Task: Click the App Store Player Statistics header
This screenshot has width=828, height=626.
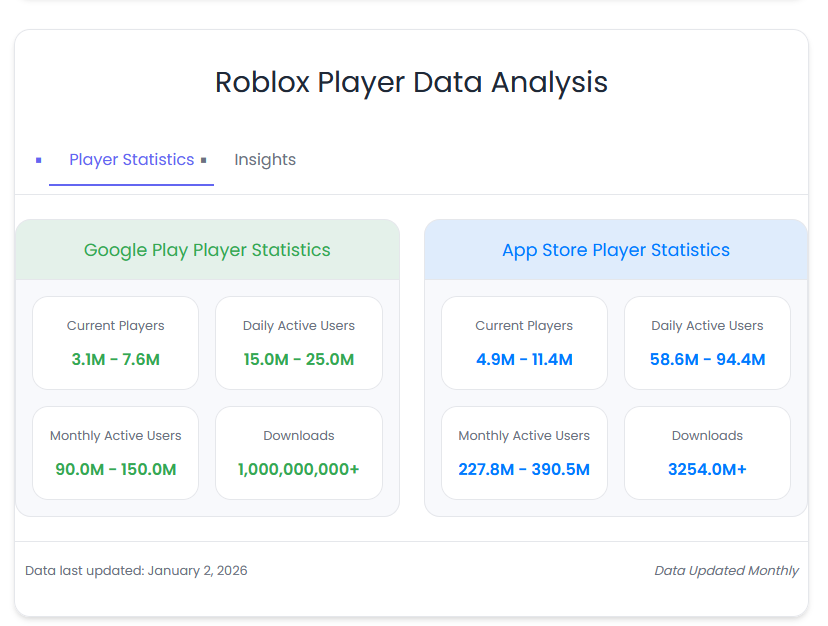Action: [616, 250]
